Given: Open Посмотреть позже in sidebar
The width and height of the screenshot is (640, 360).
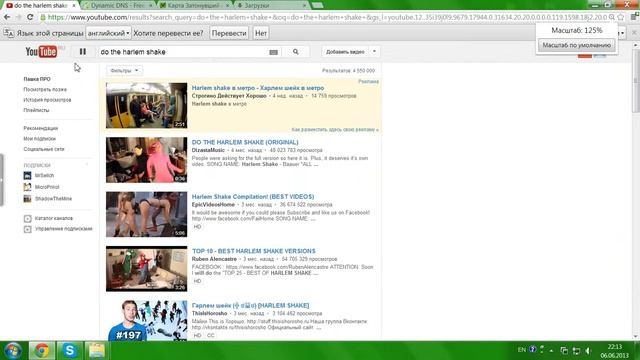Looking at the screenshot, I should coord(45,89).
